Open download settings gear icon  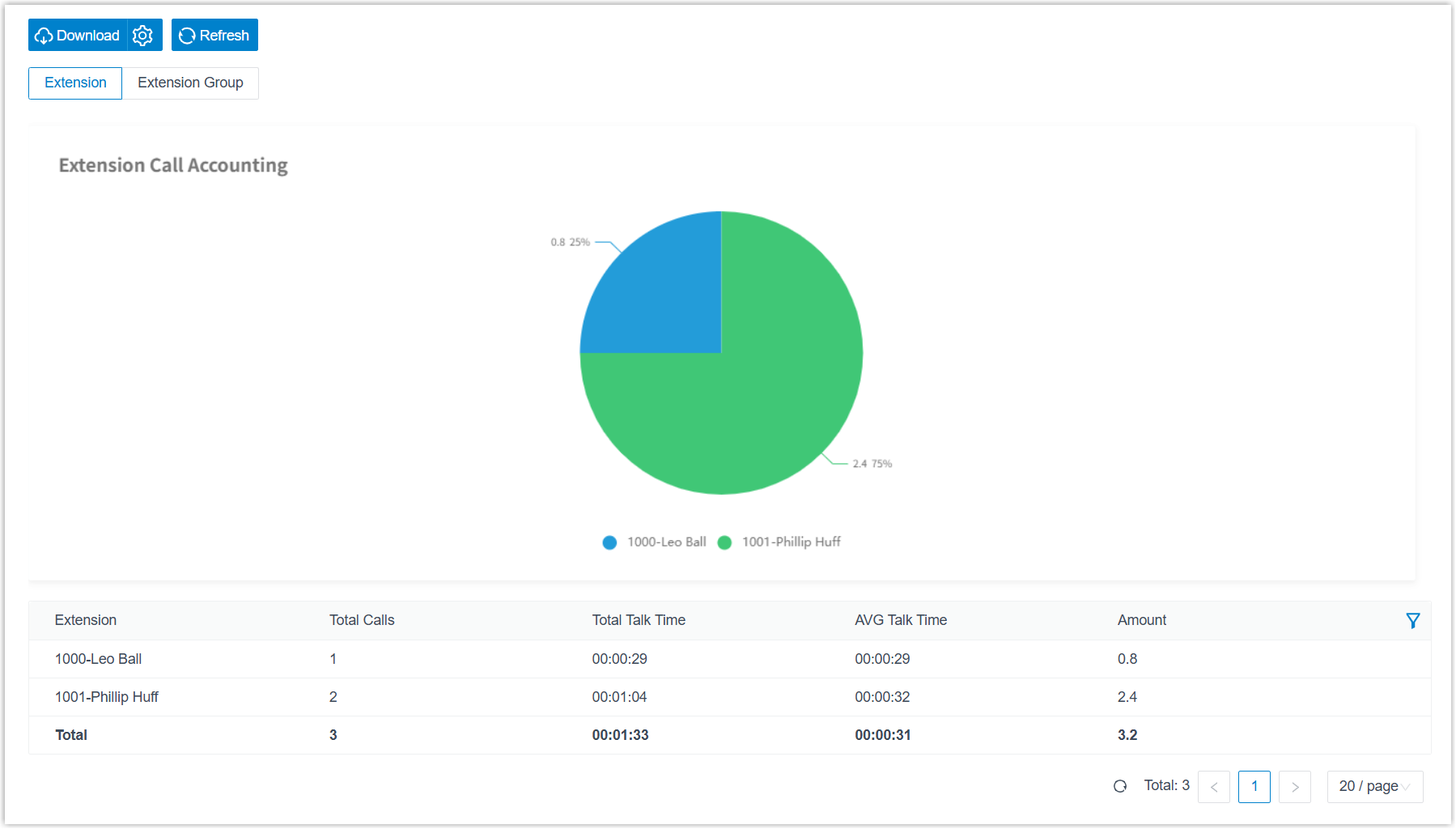coord(143,35)
